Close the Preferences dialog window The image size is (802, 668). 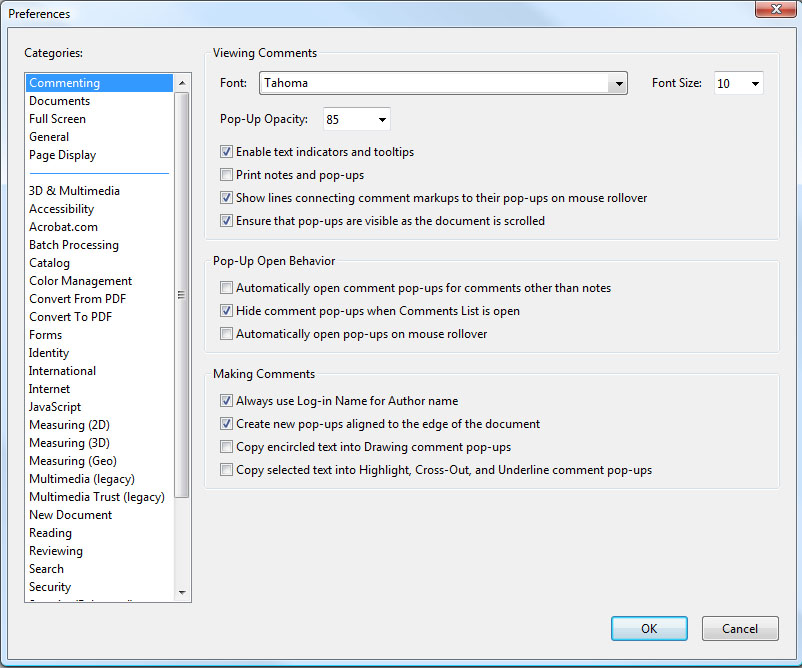point(776,10)
